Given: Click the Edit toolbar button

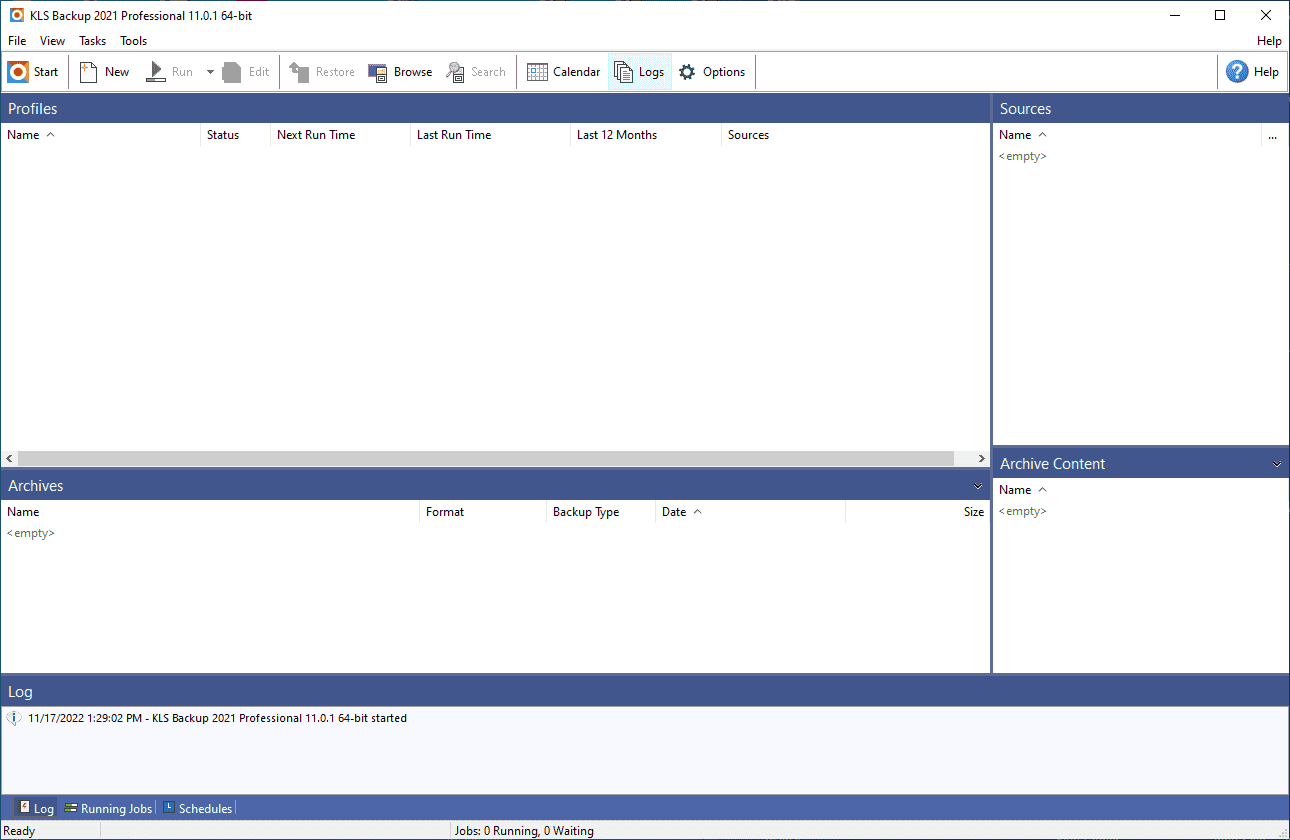Looking at the screenshot, I should 246,72.
